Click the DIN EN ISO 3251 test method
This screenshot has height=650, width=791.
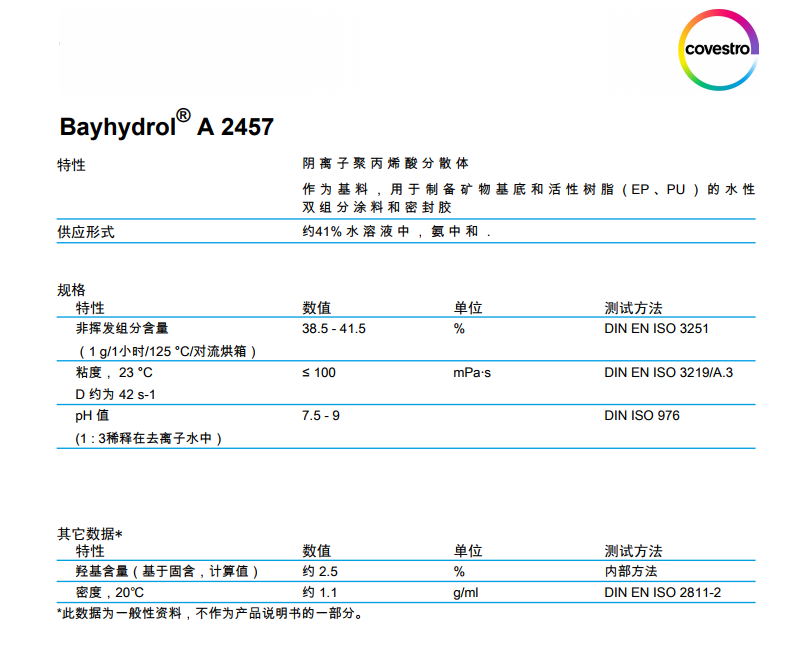coord(656,328)
